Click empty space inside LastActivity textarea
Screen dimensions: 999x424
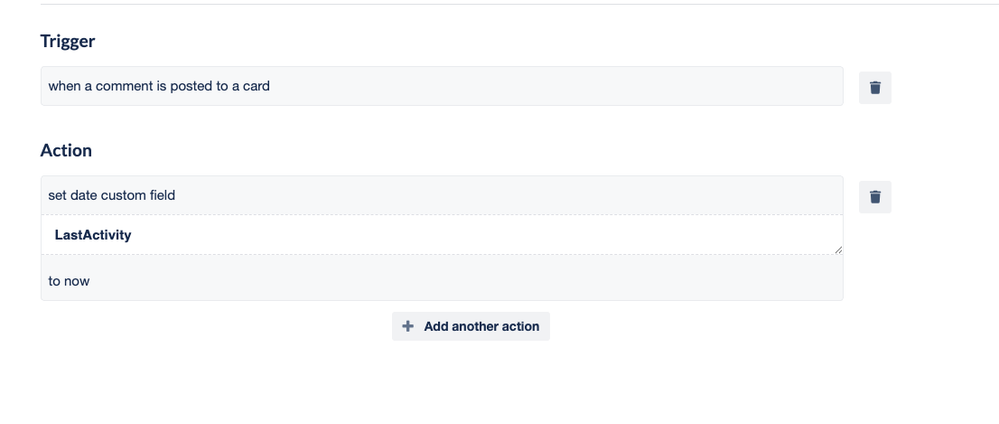484,235
